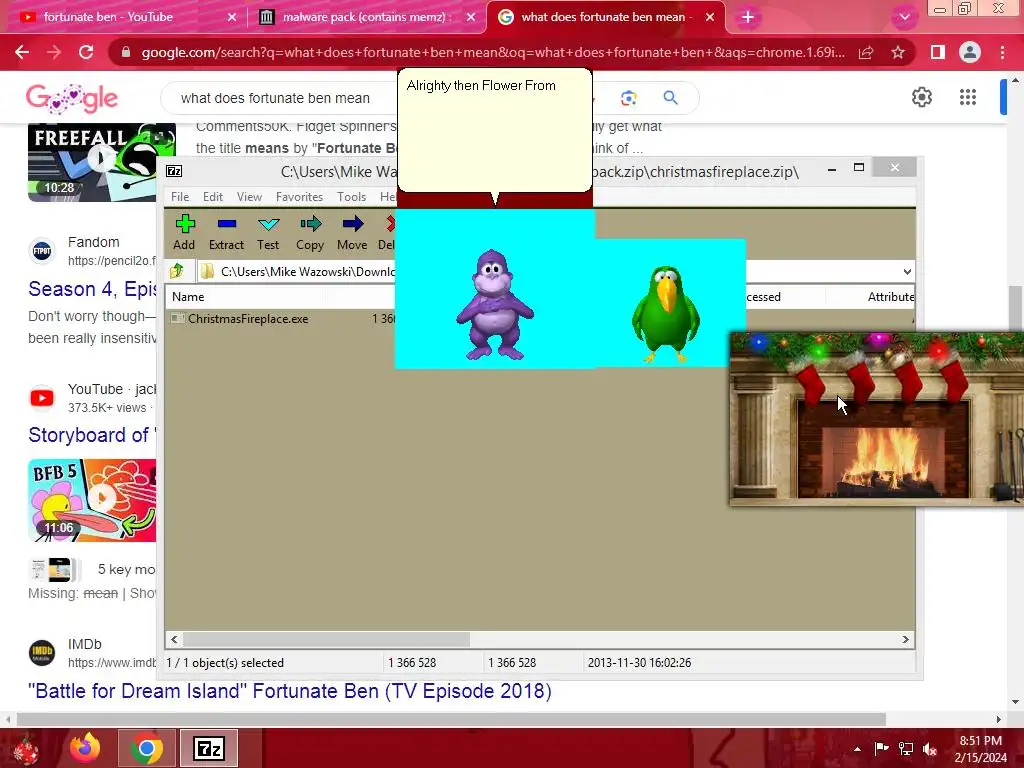
Task: Open the Tools menu in 7-Zip
Action: click(351, 197)
